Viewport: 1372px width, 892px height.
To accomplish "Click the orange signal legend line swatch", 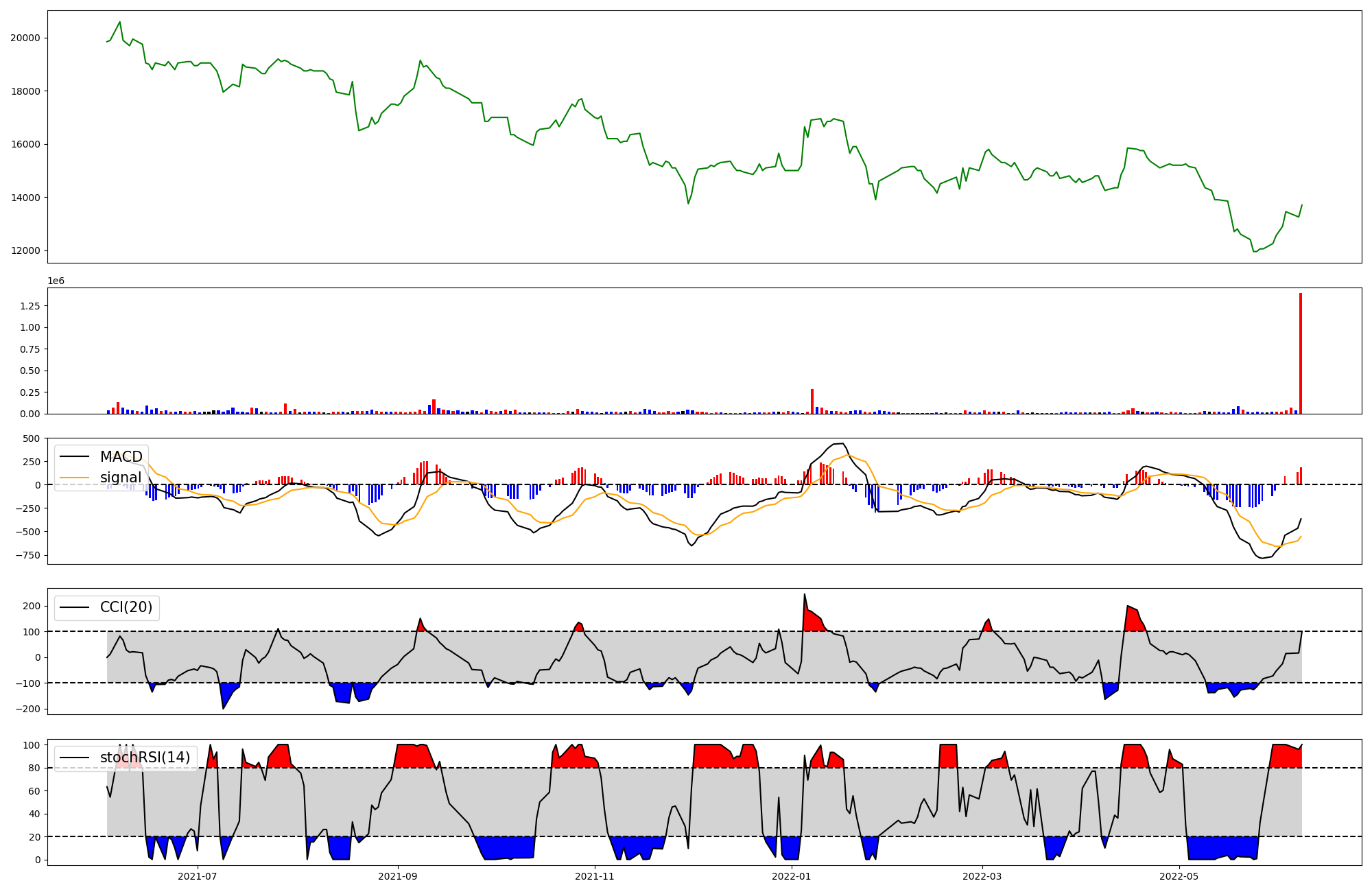I will coord(74,478).
